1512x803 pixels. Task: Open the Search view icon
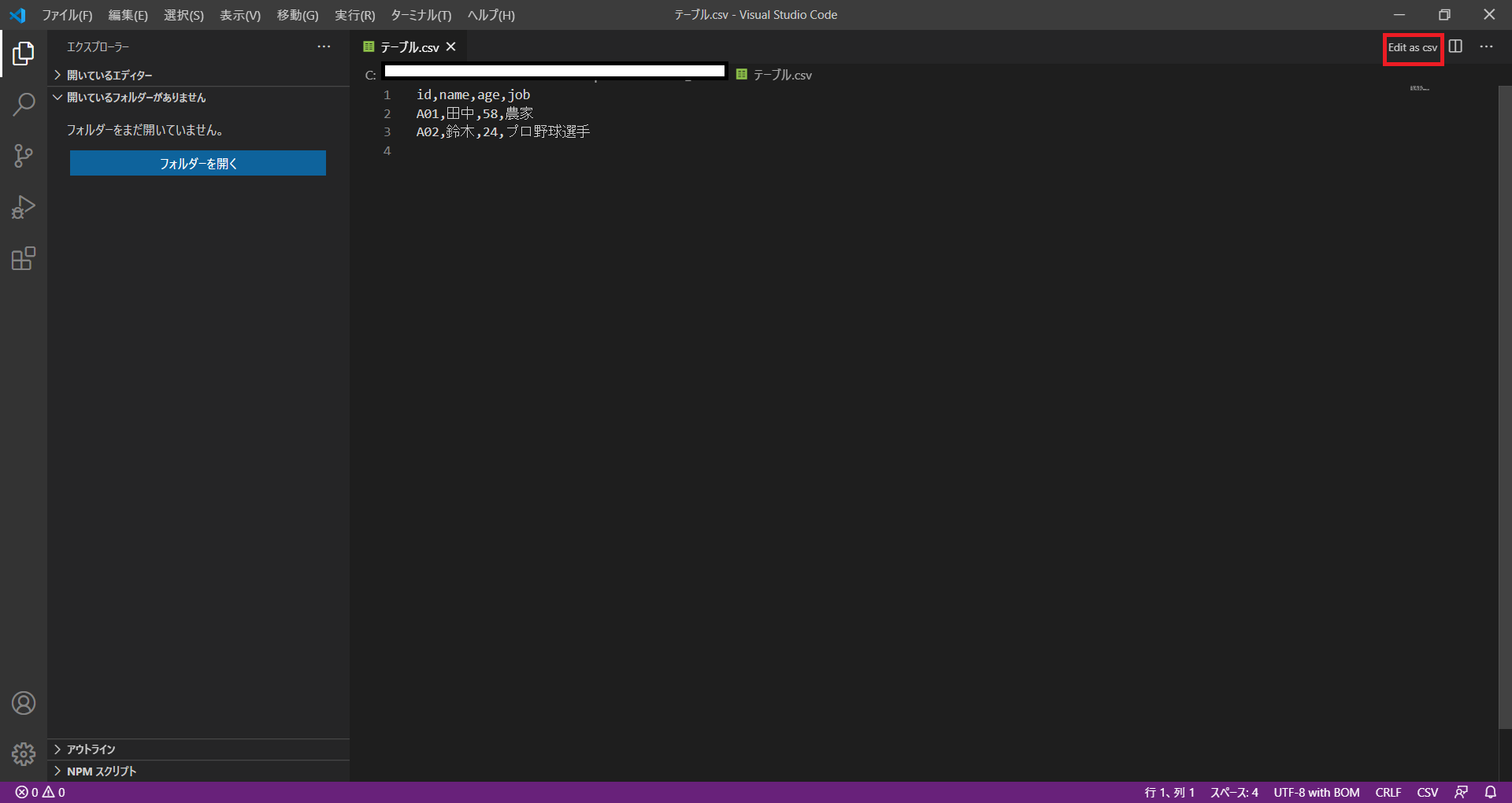(x=24, y=105)
